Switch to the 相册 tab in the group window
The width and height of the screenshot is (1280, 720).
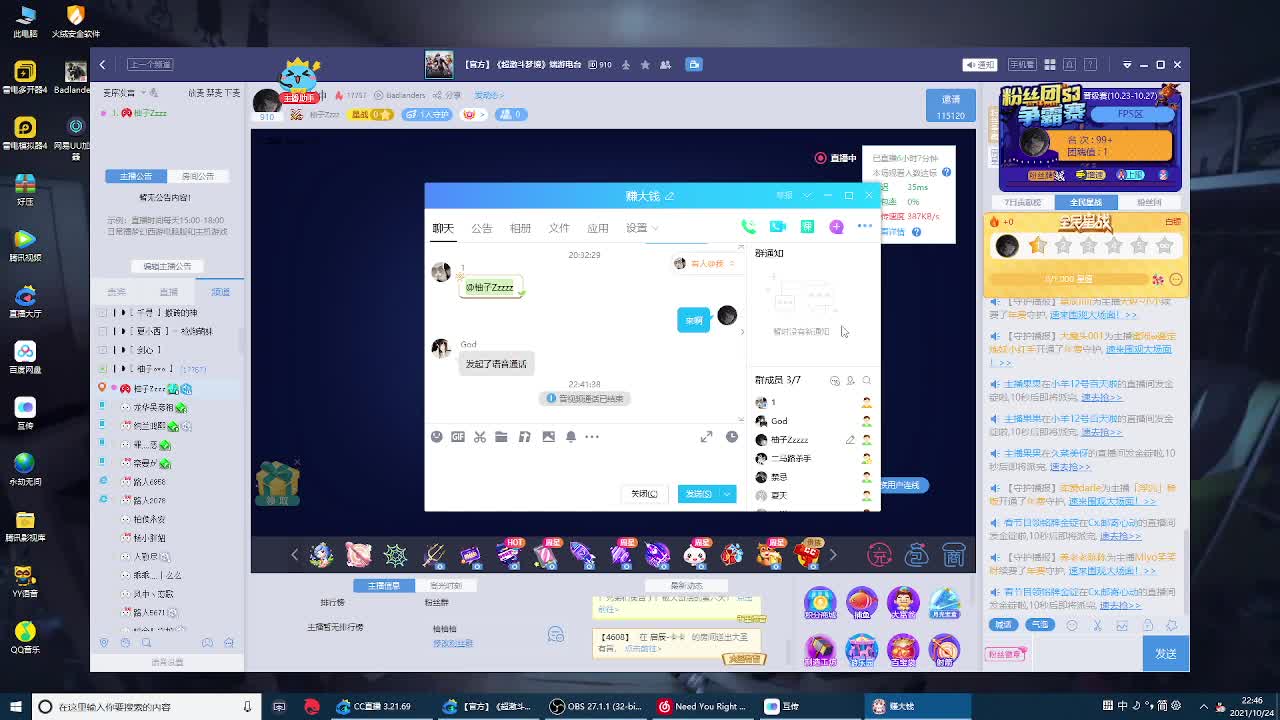click(x=520, y=227)
